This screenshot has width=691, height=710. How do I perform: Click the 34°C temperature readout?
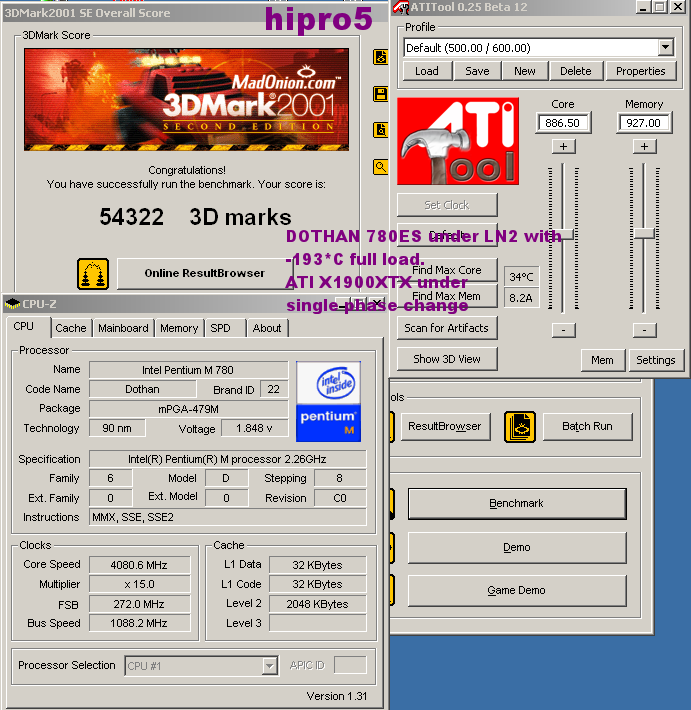pos(521,277)
